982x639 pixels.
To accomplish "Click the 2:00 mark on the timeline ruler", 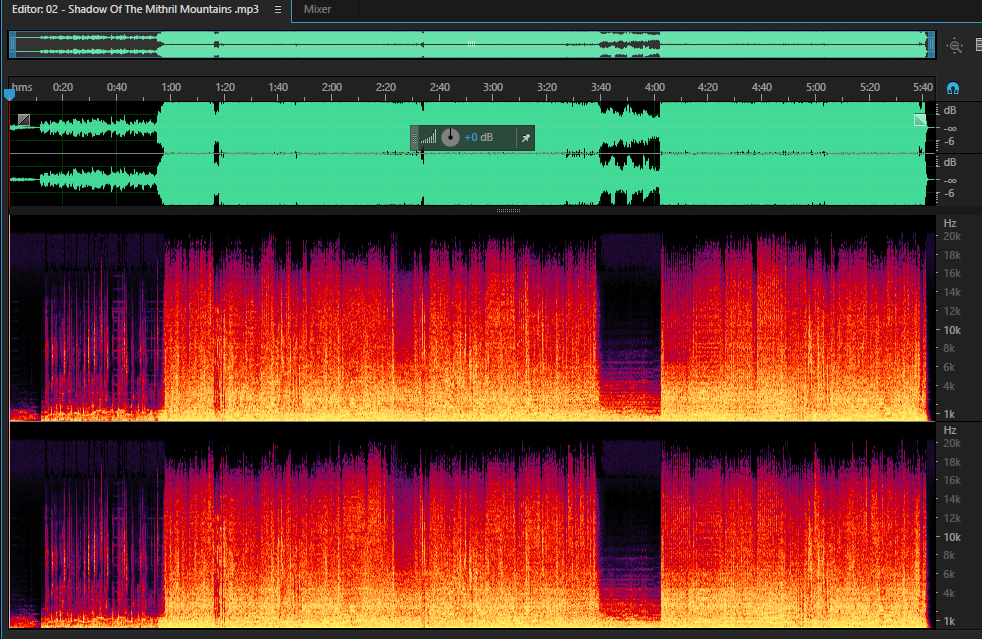I will click(332, 87).
